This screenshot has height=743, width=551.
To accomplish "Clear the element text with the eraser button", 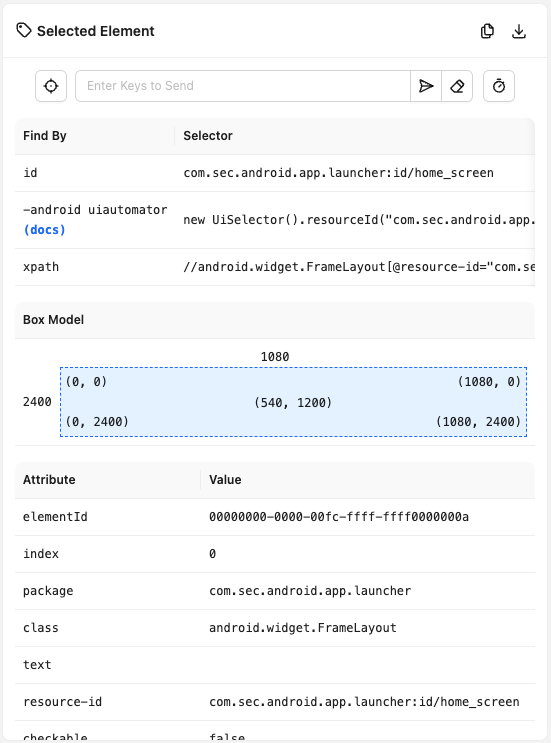I will click(x=457, y=86).
